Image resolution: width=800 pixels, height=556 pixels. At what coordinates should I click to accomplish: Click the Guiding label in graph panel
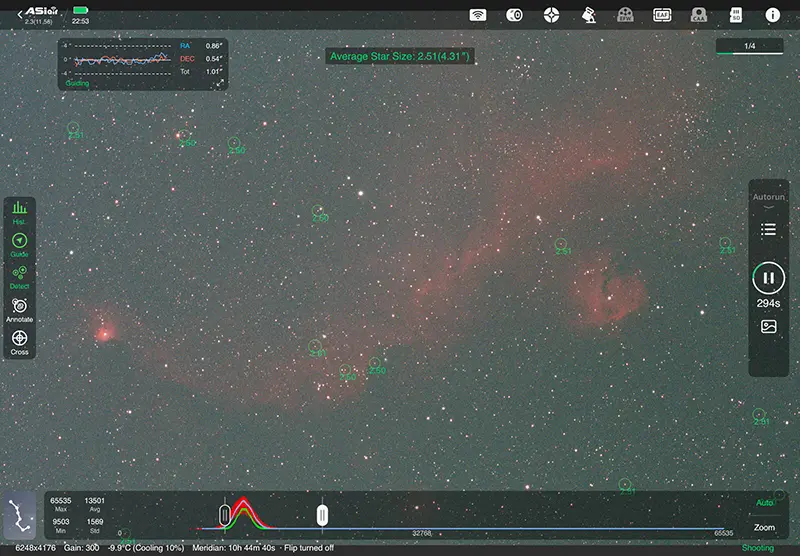77,83
